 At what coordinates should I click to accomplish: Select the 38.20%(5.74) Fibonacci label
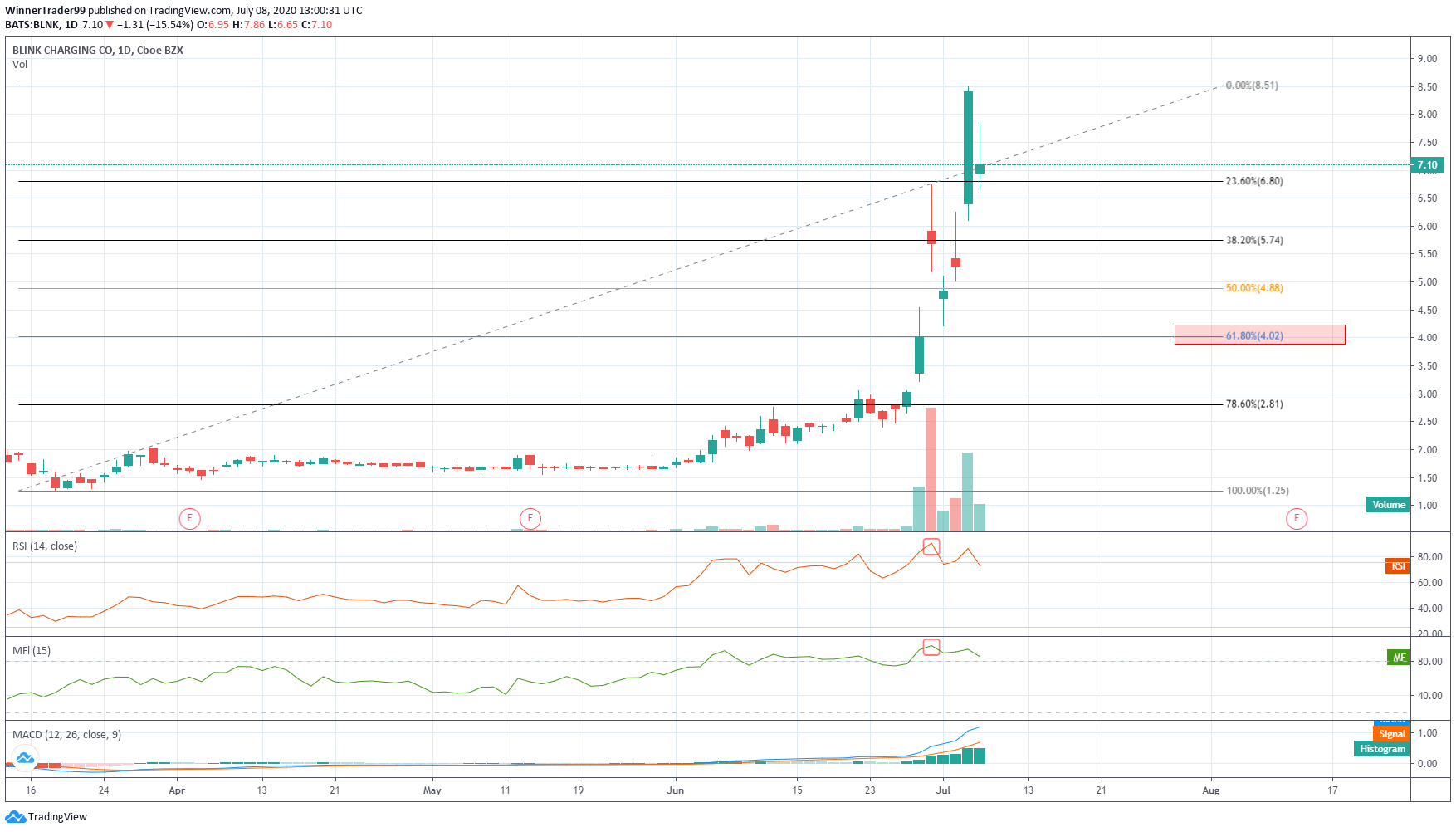click(1254, 240)
